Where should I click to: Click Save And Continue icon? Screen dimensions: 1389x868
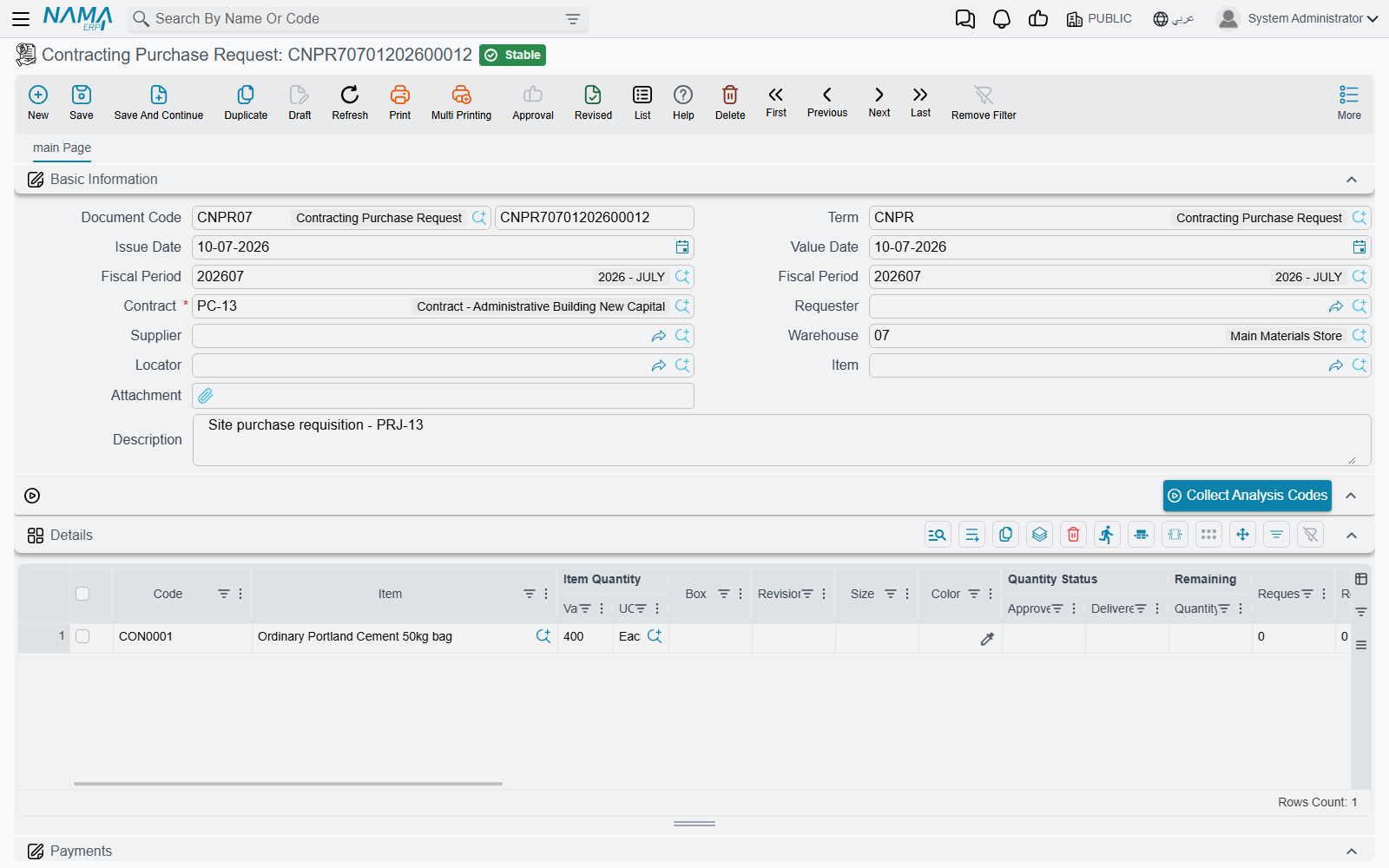(159, 95)
